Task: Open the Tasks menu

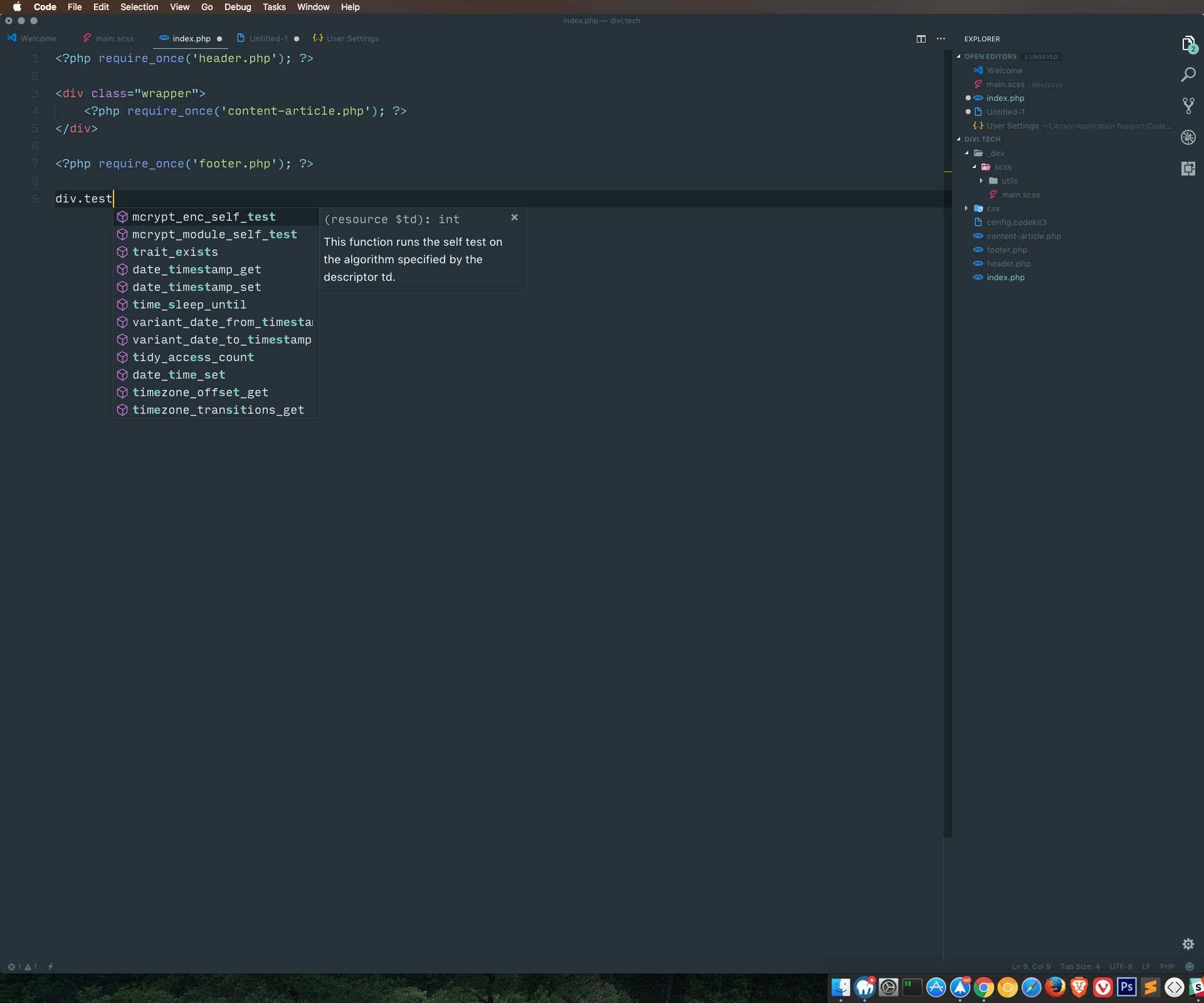Action: pyautogui.click(x=274, y=7)
